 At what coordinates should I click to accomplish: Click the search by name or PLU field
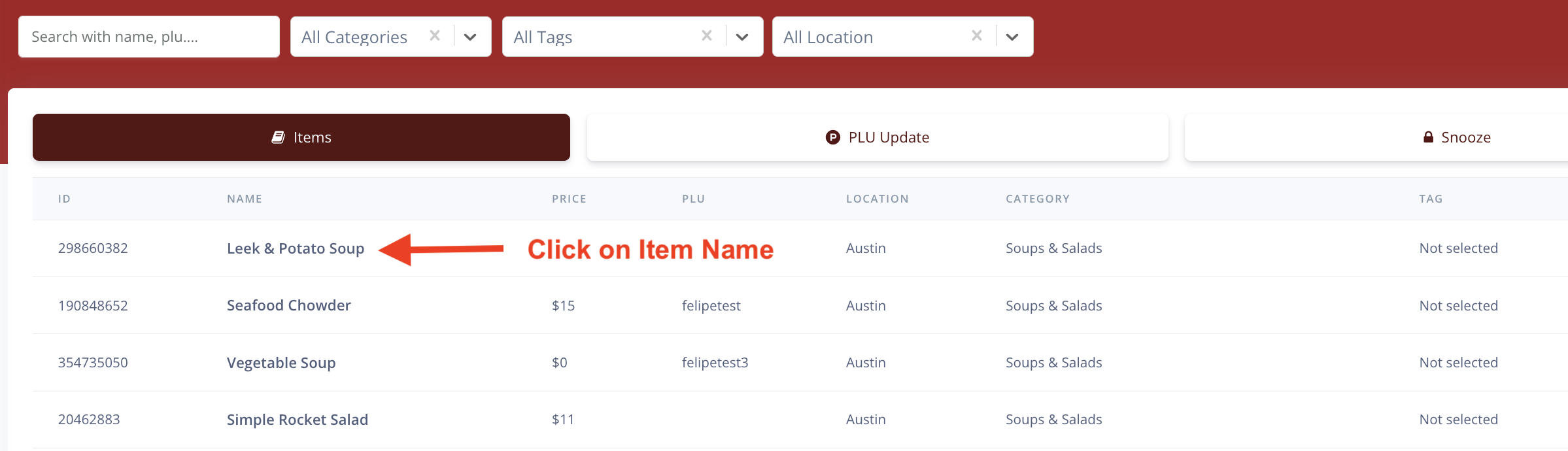pos(149,37)
